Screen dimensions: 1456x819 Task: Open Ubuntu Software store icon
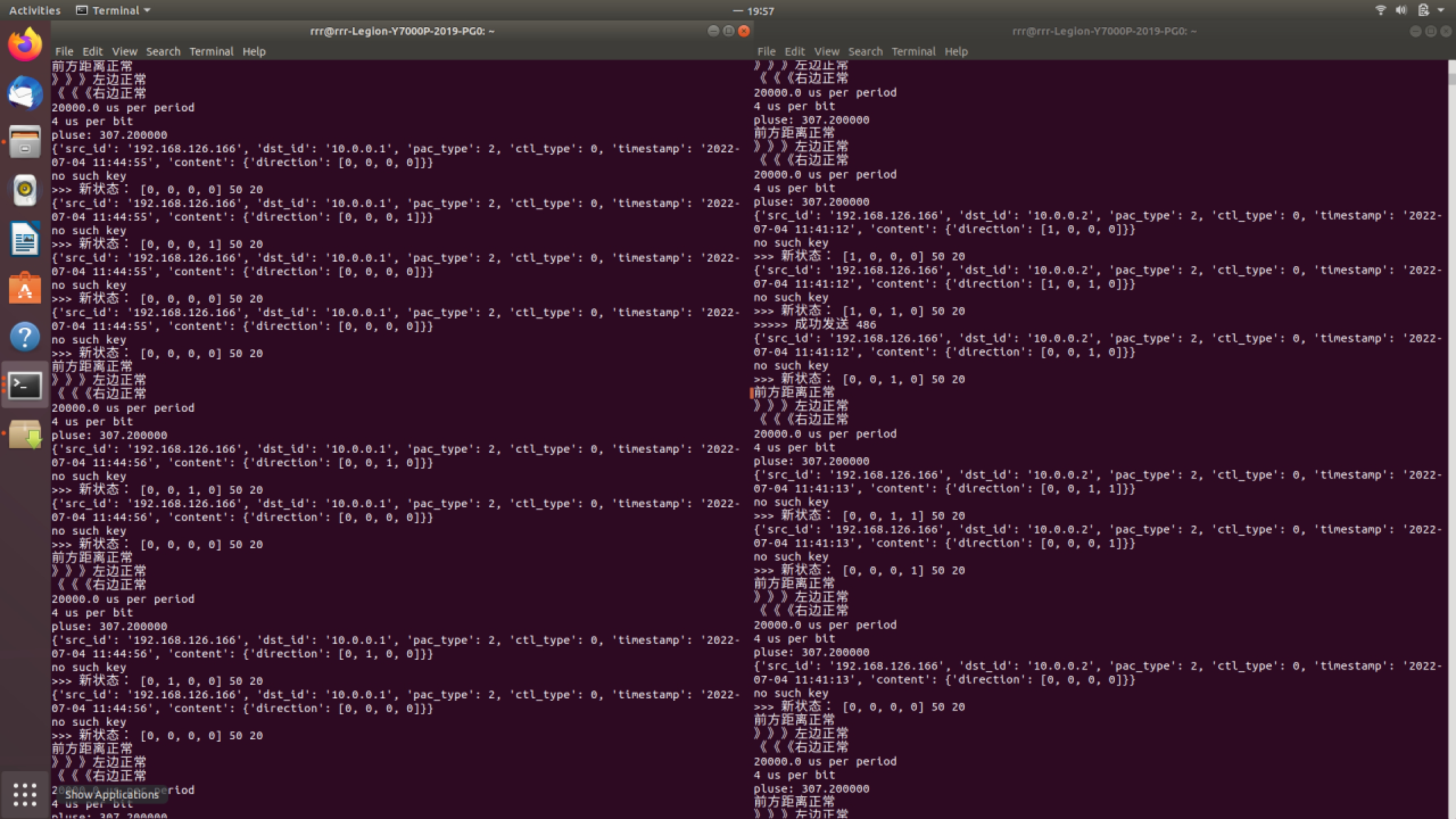[x=25, y=288]
